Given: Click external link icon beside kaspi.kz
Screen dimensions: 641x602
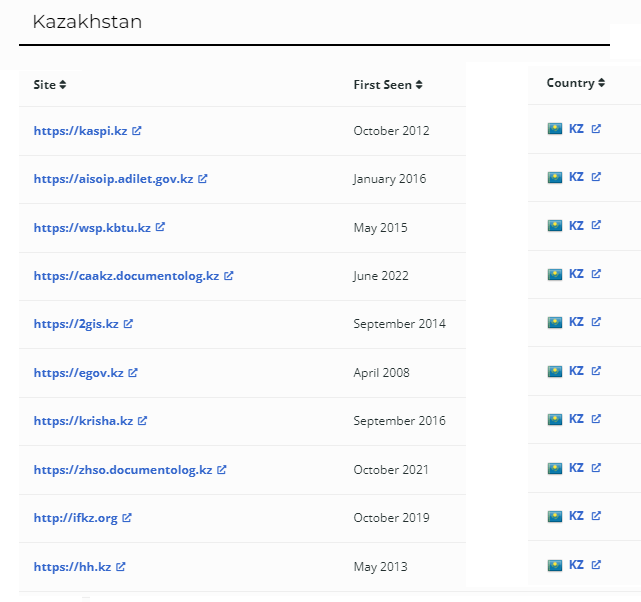Looking at the screenshot, I should click(x=137, y=131).
